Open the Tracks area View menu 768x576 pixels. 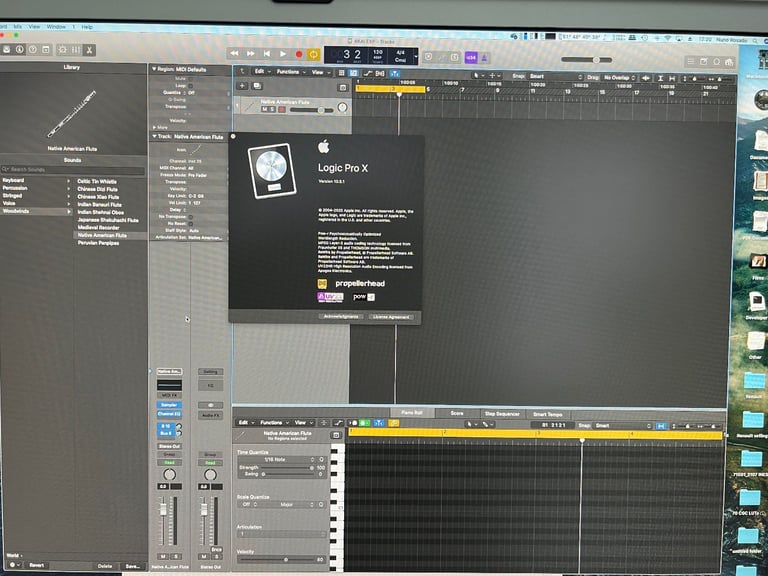point(320,72)
